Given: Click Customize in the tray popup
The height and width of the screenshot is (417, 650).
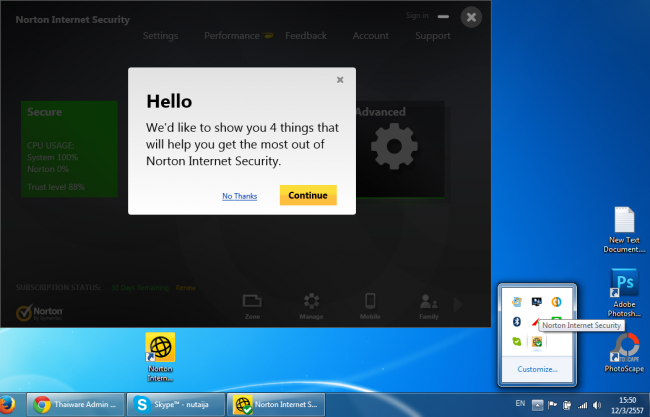Looking at the screenshot, I should (x=537, y=369).
